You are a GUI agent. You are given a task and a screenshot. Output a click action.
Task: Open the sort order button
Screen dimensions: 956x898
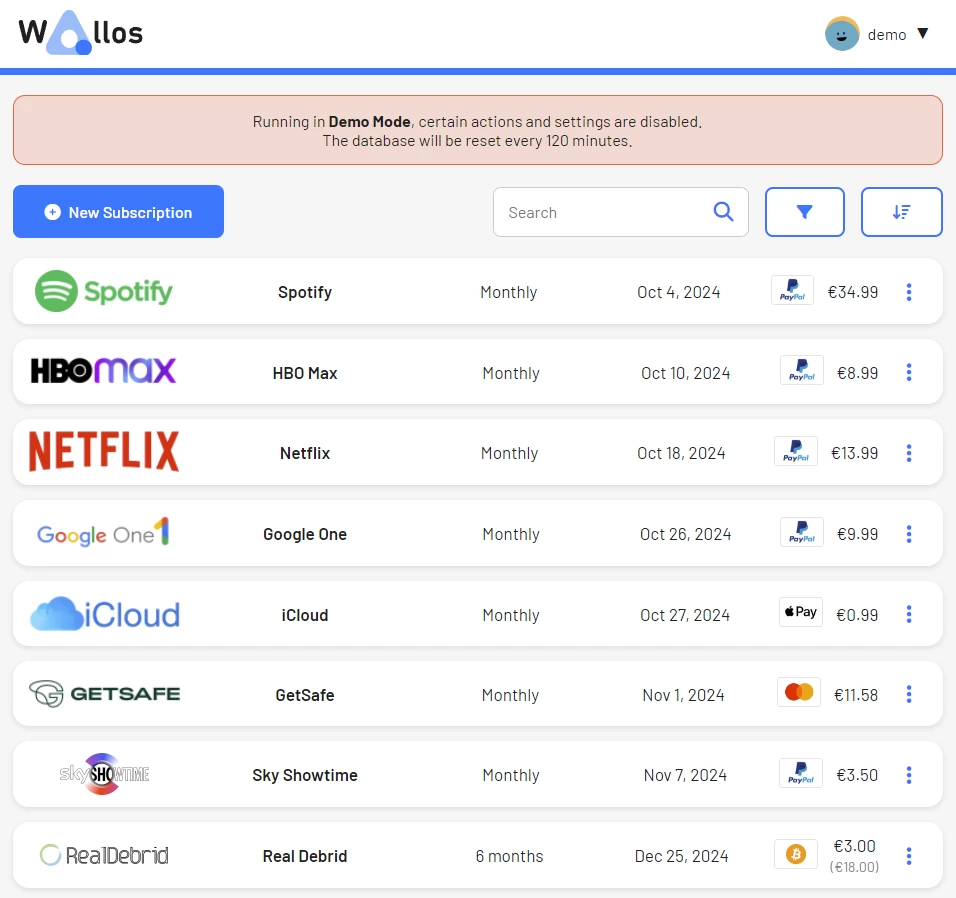[x=901, y=212]
